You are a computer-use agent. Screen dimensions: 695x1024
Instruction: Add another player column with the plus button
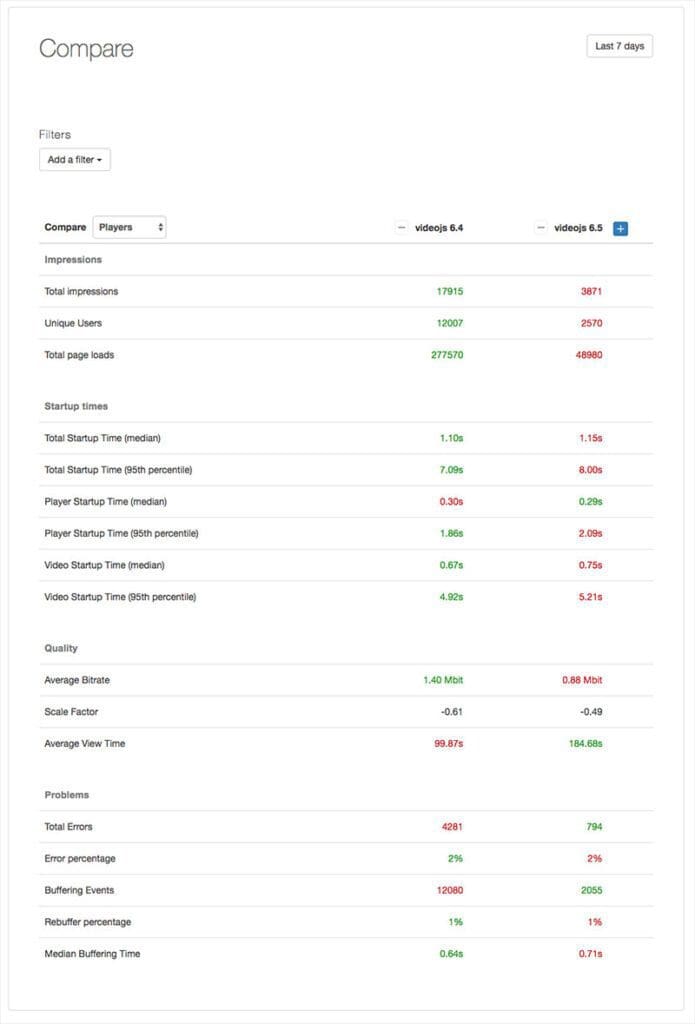[620, 228]
